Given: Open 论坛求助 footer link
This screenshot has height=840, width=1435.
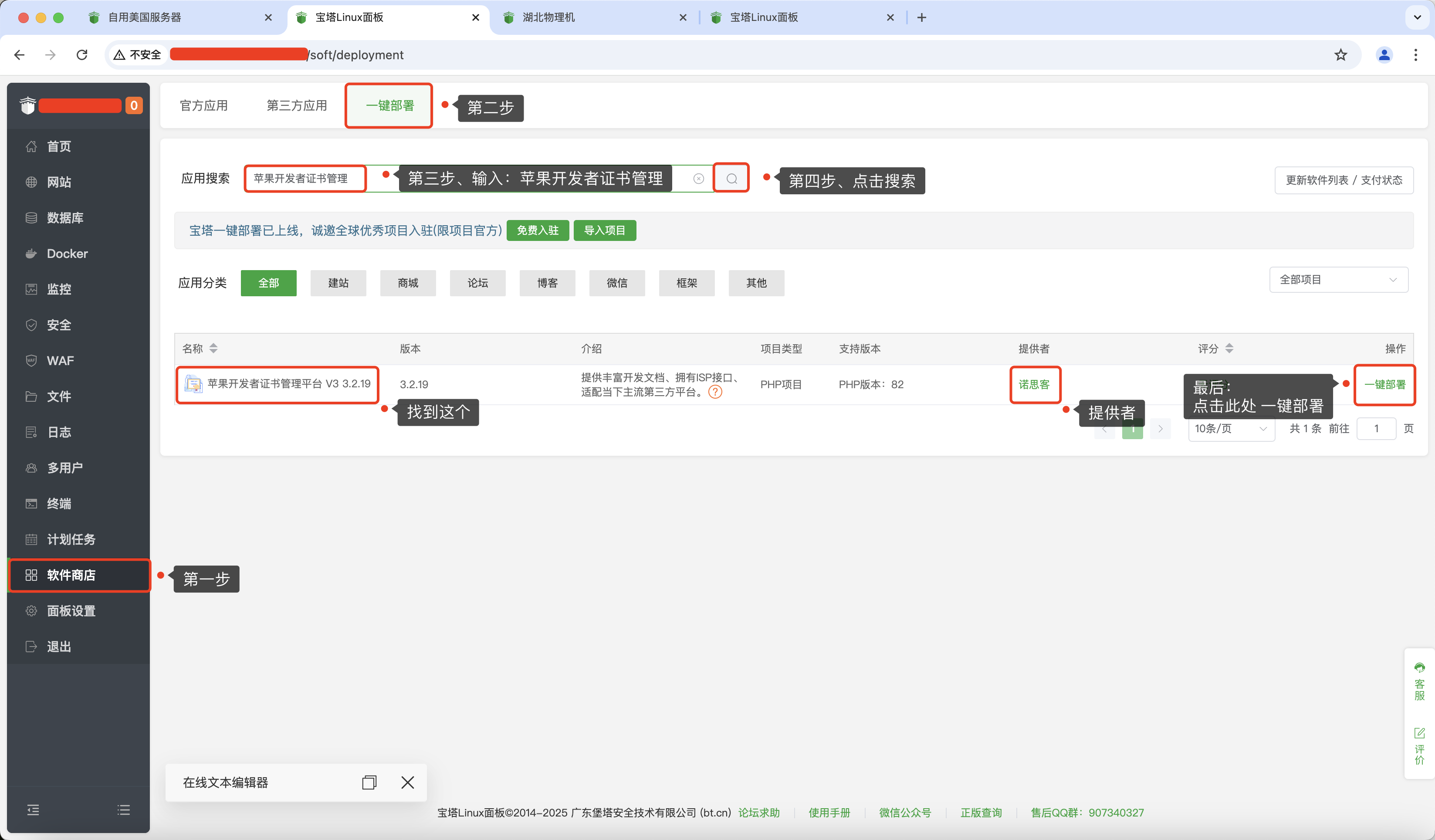Looking at the screenshot, I should 759,813.
